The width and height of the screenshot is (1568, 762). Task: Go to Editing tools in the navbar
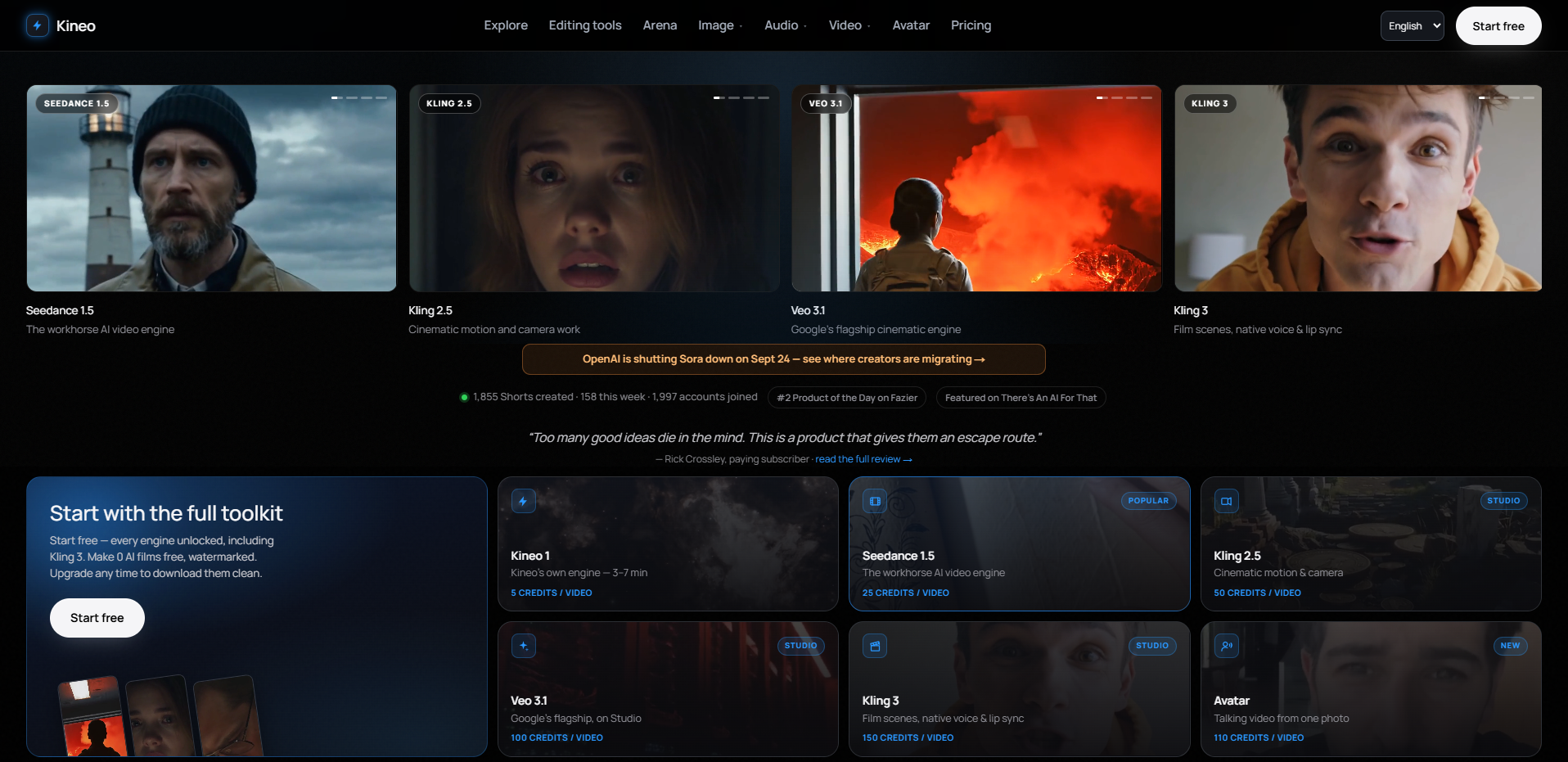(585, 25)
